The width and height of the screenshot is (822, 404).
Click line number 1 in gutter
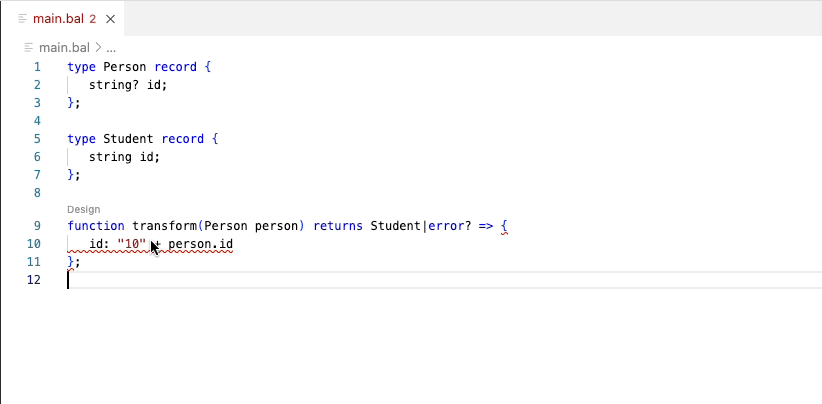37,67
